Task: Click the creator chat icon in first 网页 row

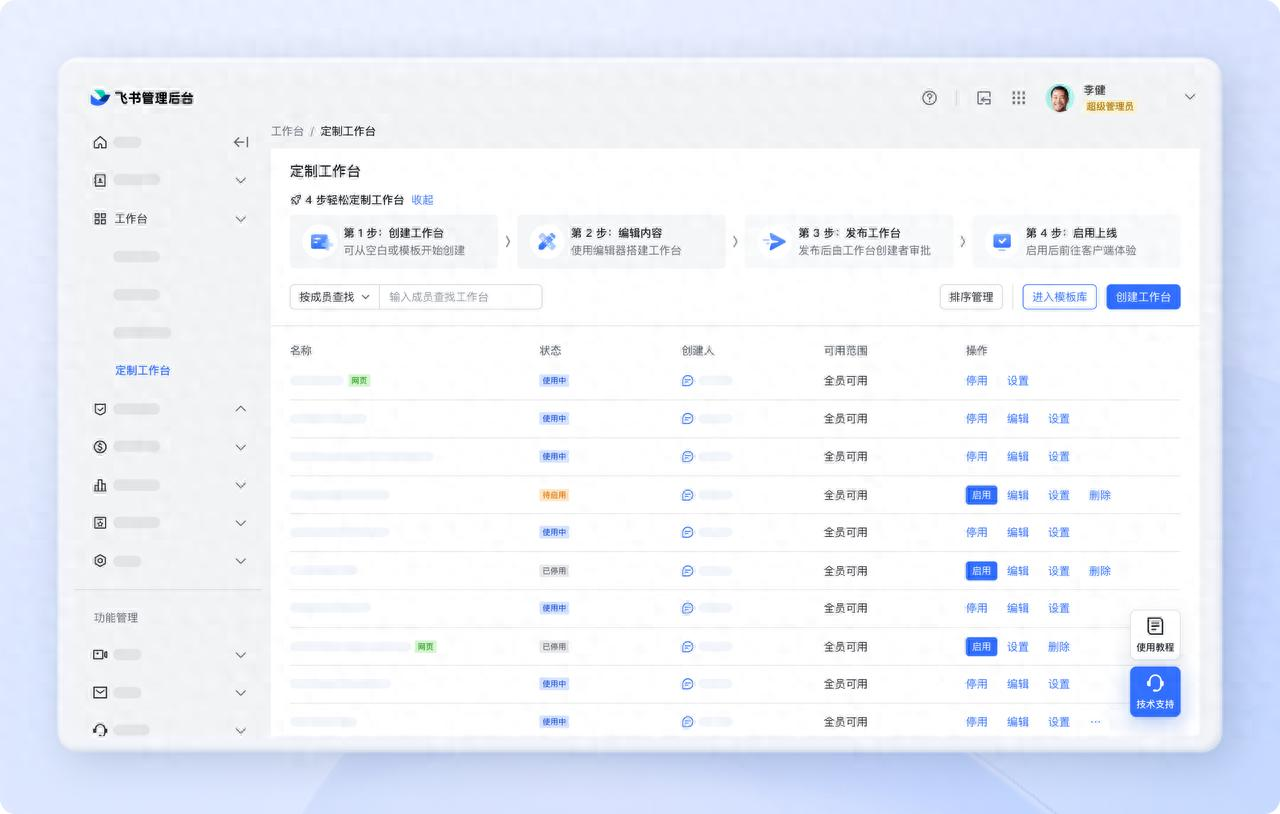Action: coord(687,381)
